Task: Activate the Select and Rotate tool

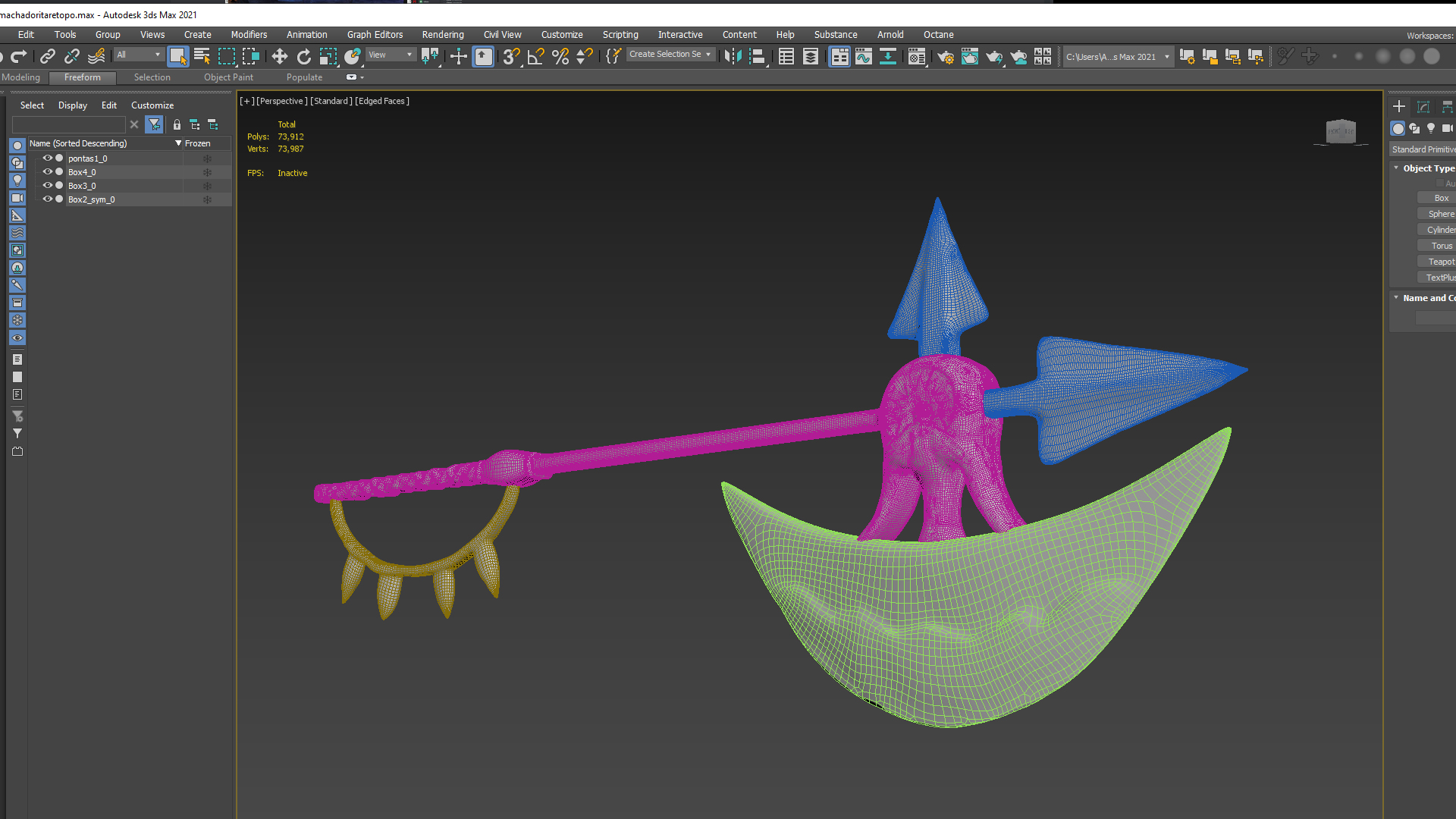Action: pos(304,56)
